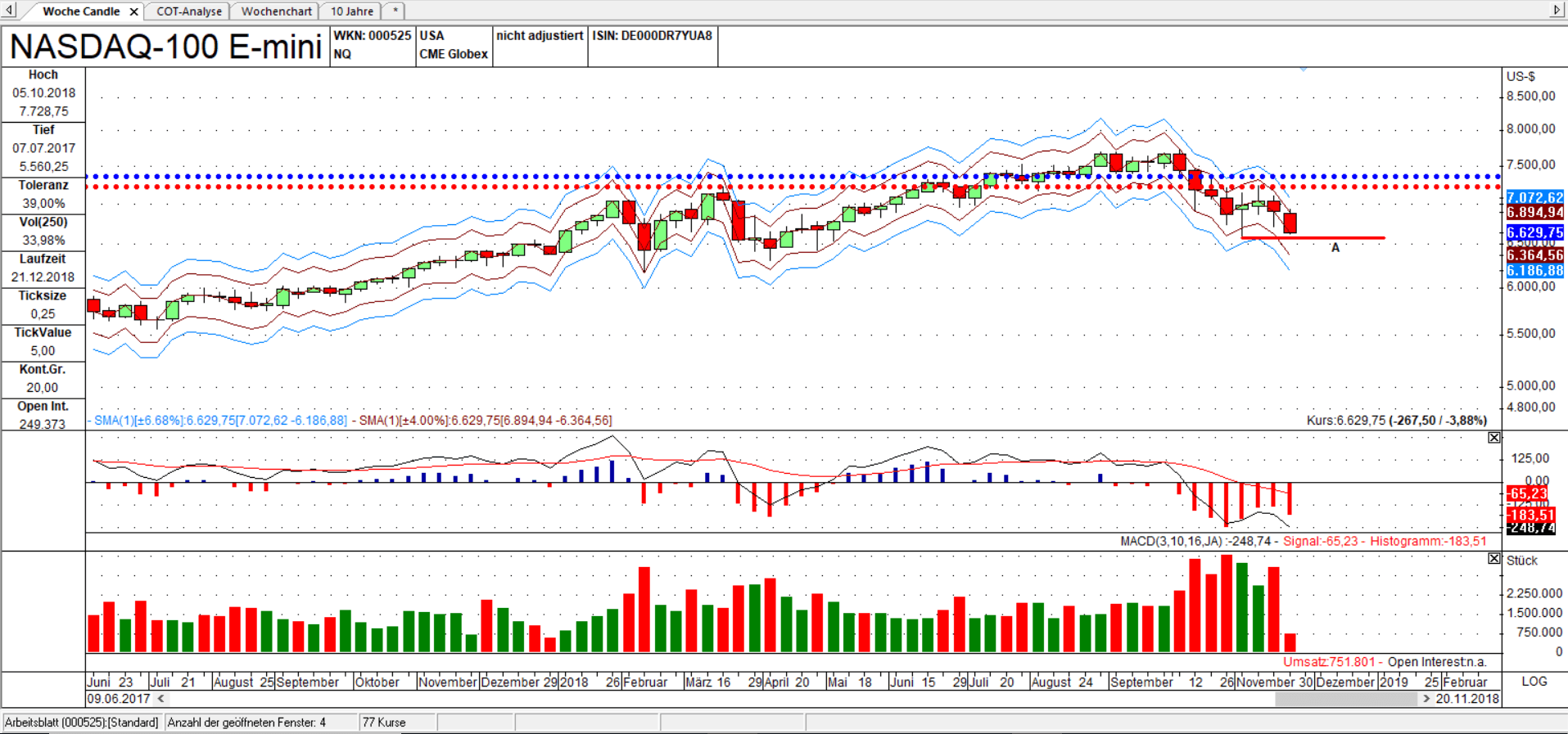Screen dimensions: 1568x734
Task: Click end date 20.11.2018 field
Action: [1467, 699]
